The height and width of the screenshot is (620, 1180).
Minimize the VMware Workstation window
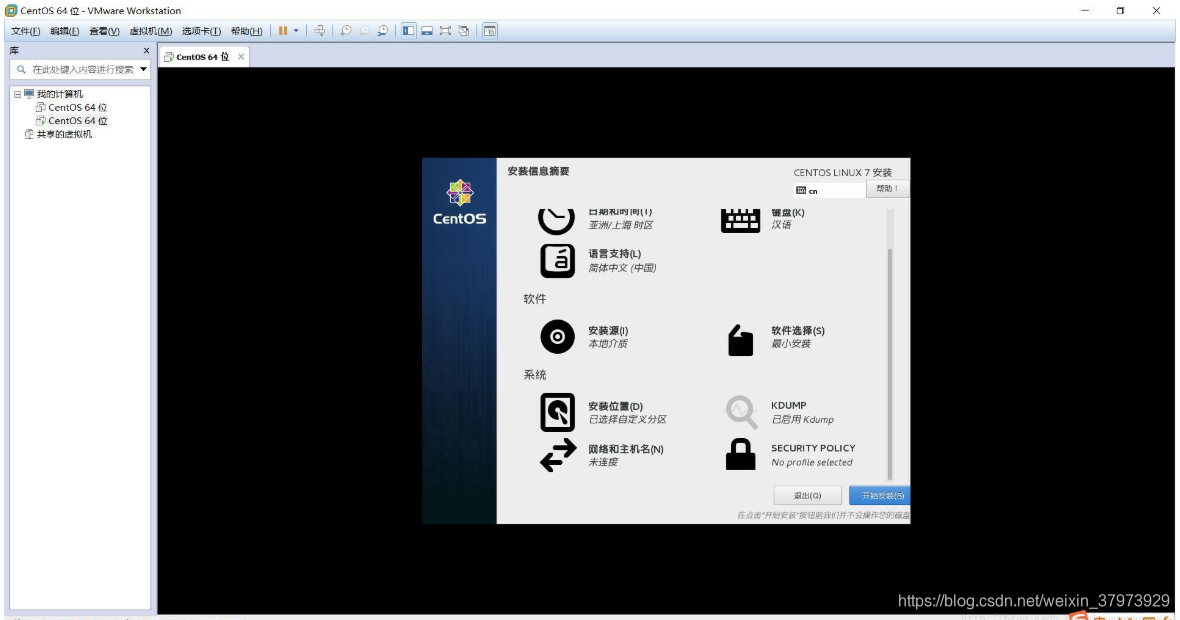[1085, 11]
